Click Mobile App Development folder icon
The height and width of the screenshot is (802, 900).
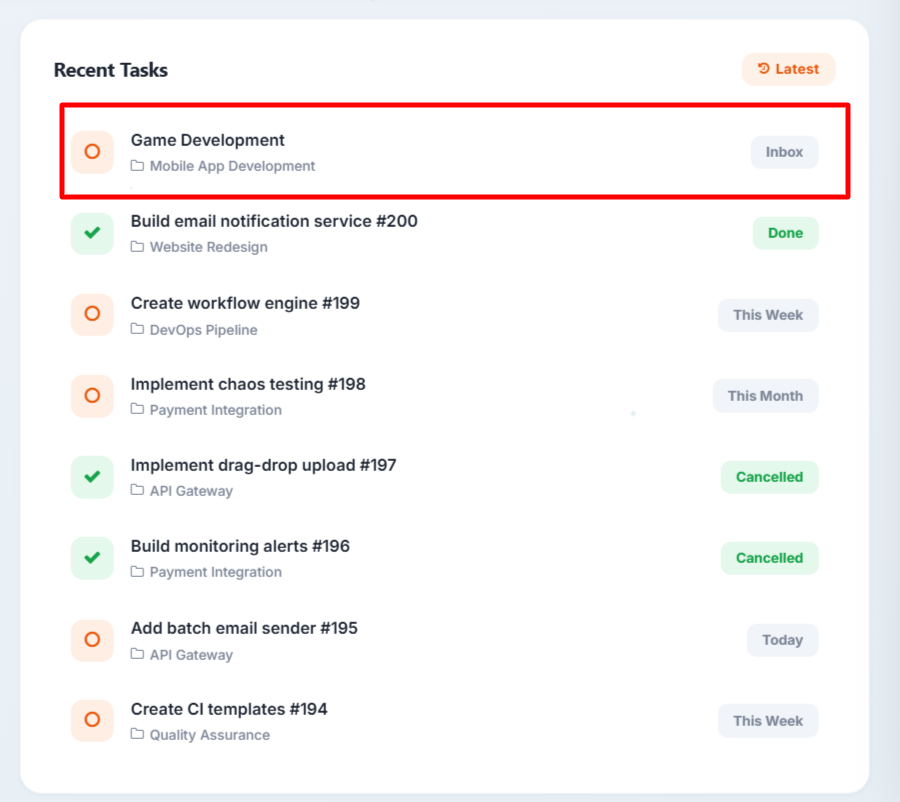(138, 166)
